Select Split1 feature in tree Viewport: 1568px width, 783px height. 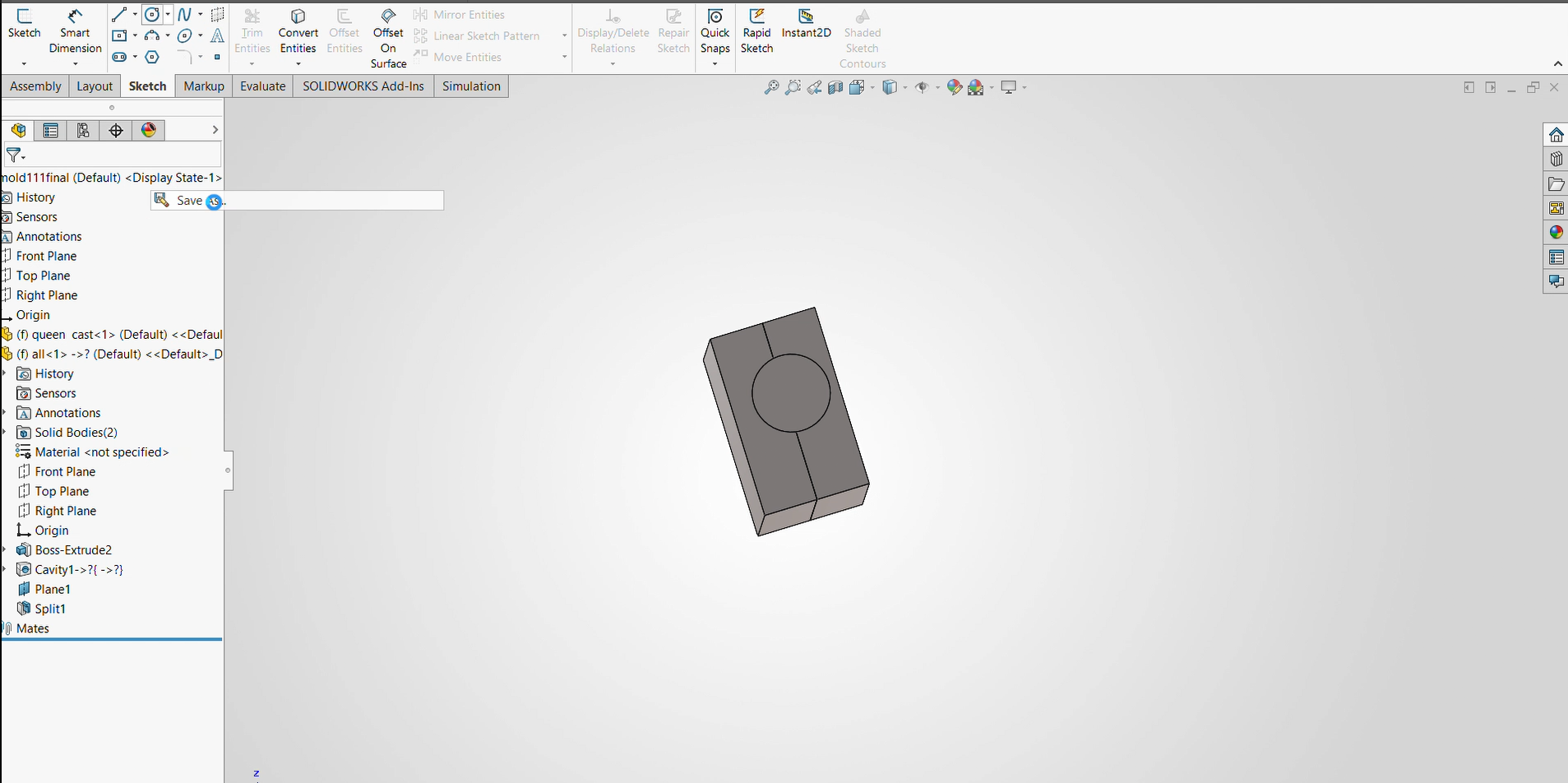50,609
